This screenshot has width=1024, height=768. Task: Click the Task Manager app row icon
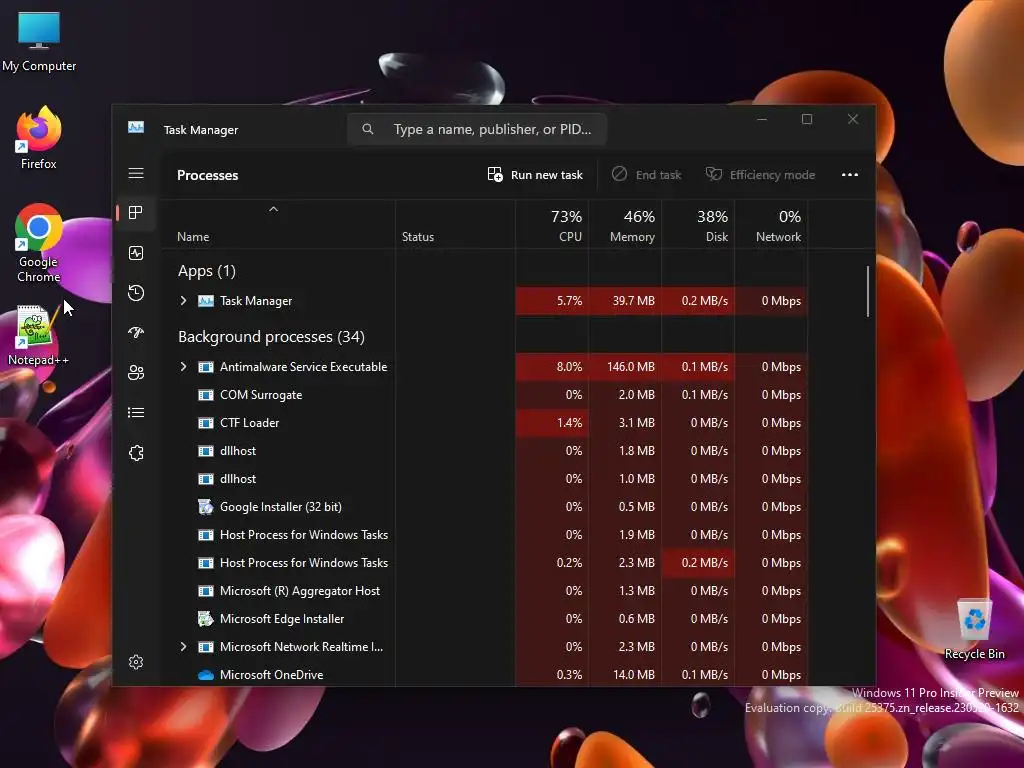click(x=206, y=301)
